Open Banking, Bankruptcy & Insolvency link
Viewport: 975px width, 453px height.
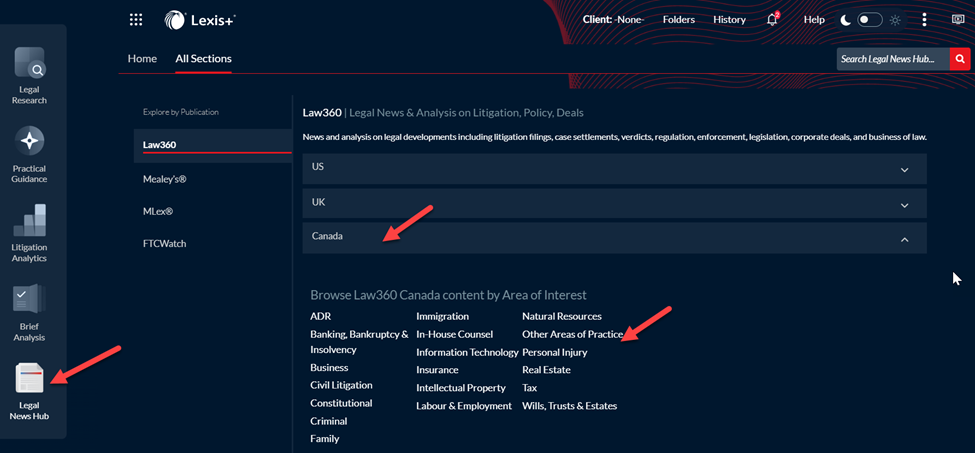click(359, 342)
